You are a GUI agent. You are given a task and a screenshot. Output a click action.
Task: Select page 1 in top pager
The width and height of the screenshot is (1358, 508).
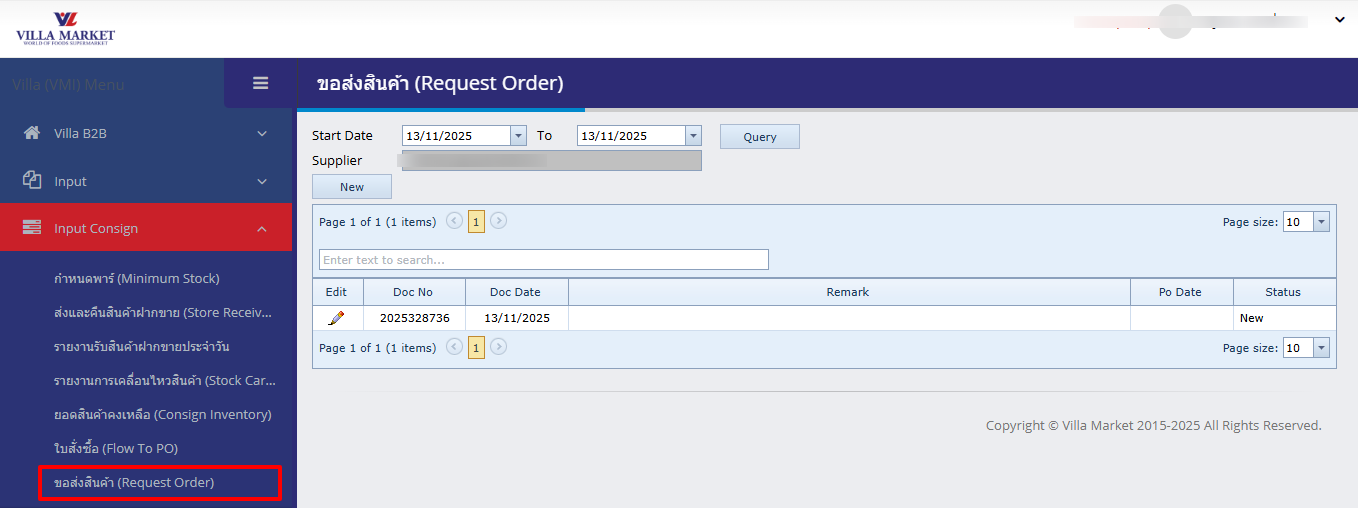477,221
